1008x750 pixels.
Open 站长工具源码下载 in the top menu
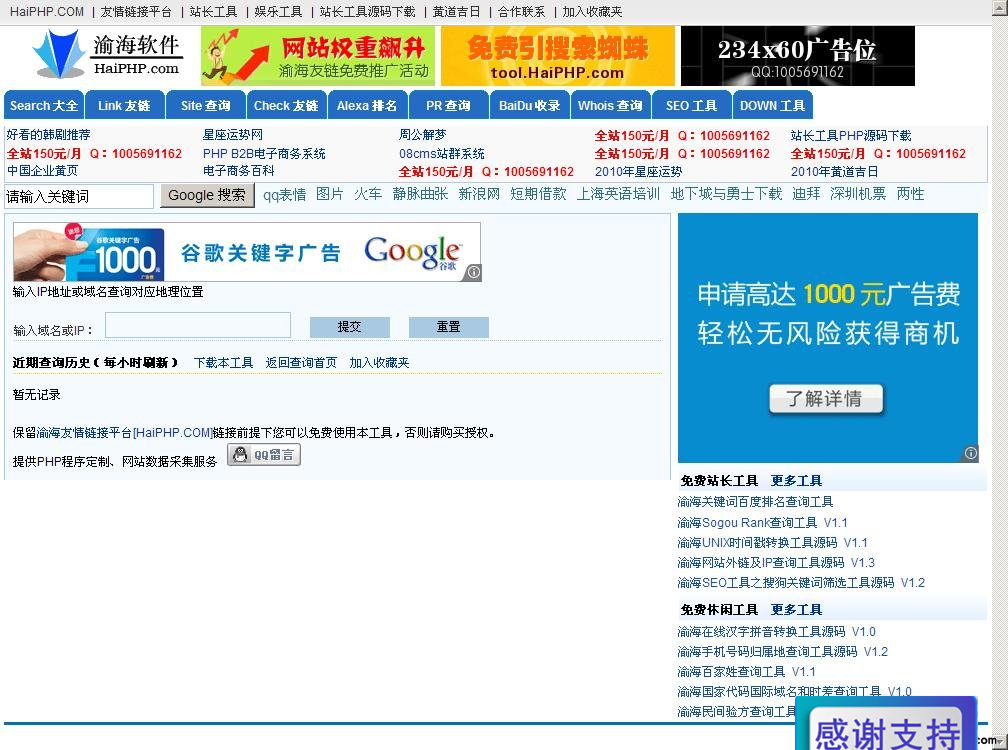click(x=367, y=12)
